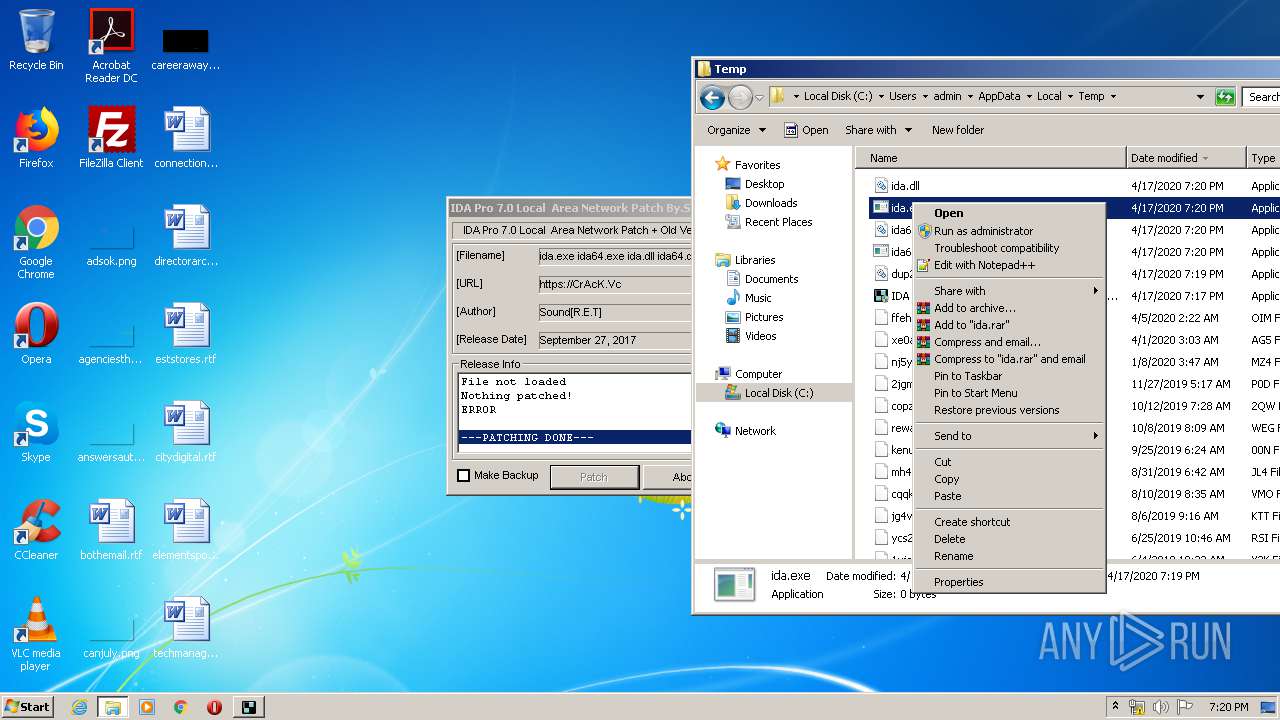Click Chrome icon in taskbar

tap(180, 707)
